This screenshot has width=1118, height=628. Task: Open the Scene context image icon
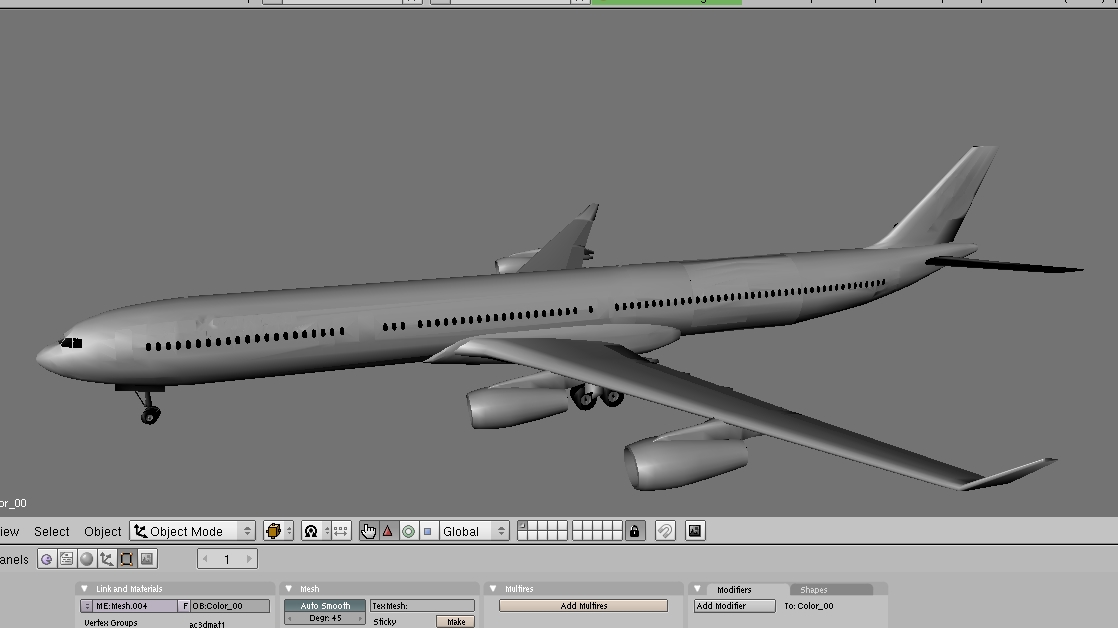147,559
